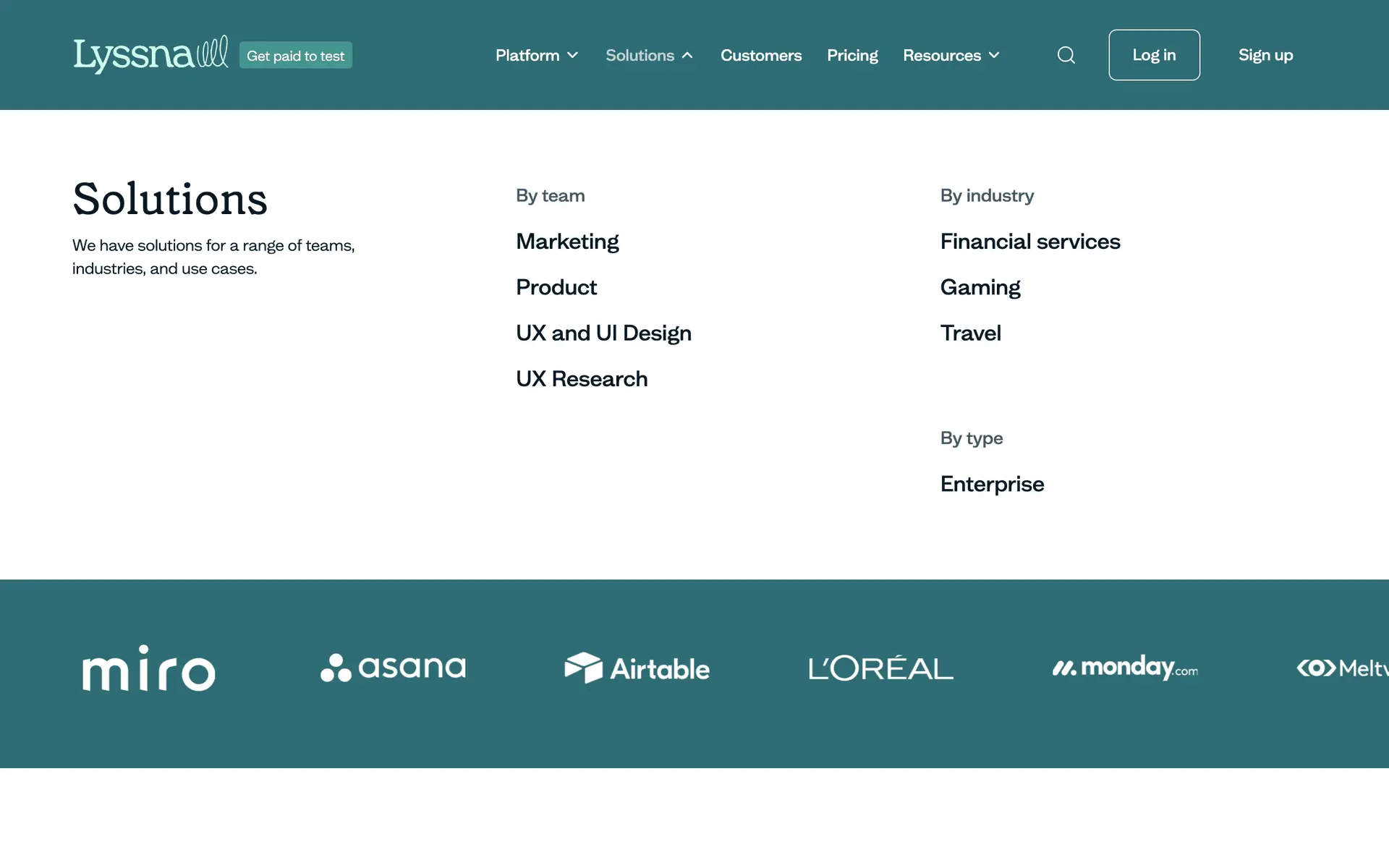Click the Asana logo

(x=393, y=668)
